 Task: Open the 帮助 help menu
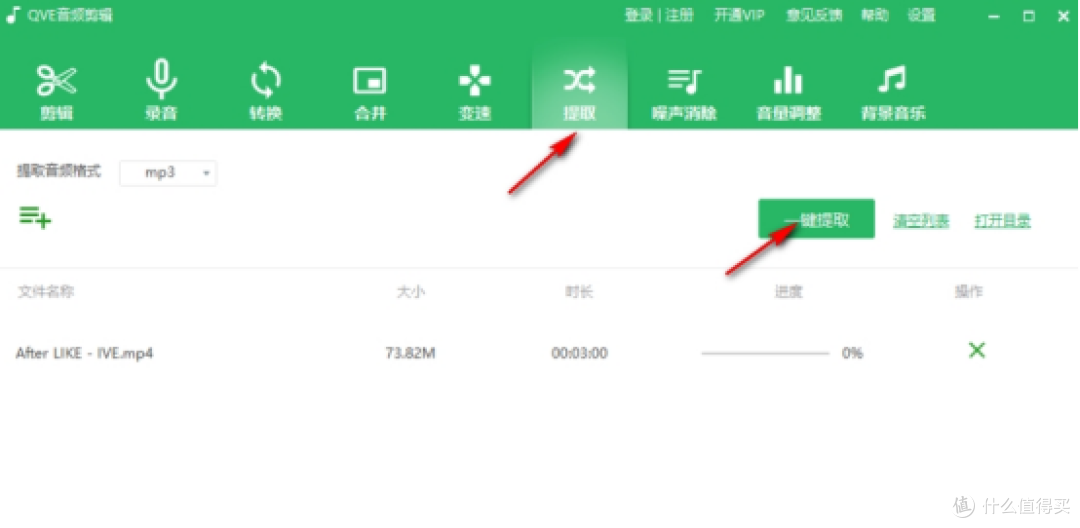tap(875, 15)
